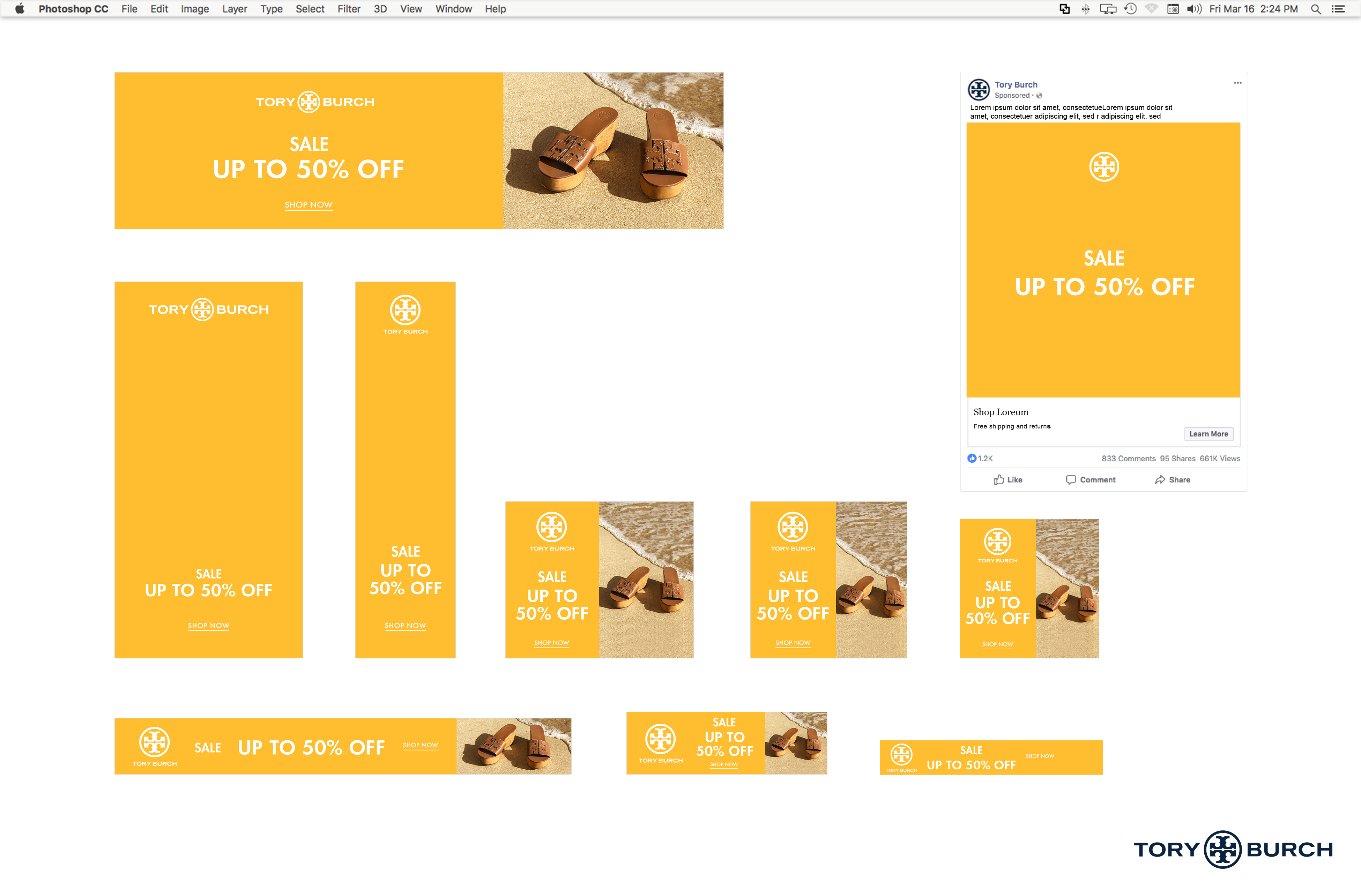Open the Type menu
Viewport: 1361px width, 896px height.
tap(272, 9)
